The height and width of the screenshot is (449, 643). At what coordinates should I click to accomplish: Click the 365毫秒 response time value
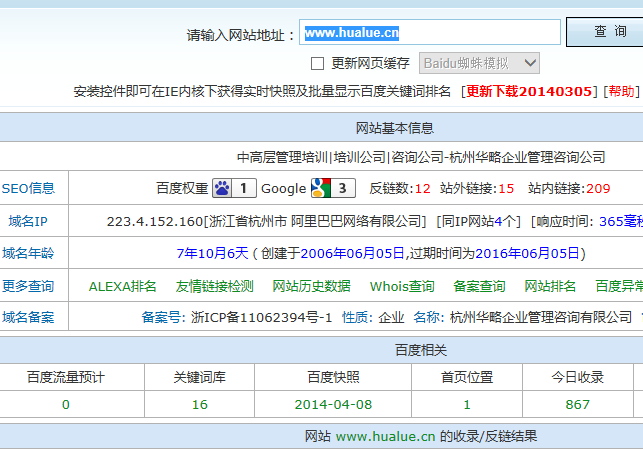click(621, 221)
